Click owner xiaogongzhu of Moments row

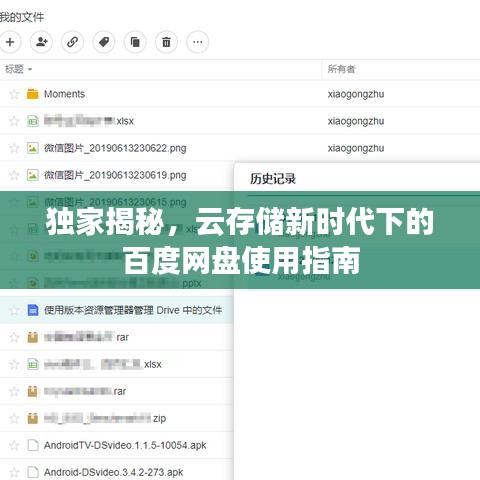point(356,94)
